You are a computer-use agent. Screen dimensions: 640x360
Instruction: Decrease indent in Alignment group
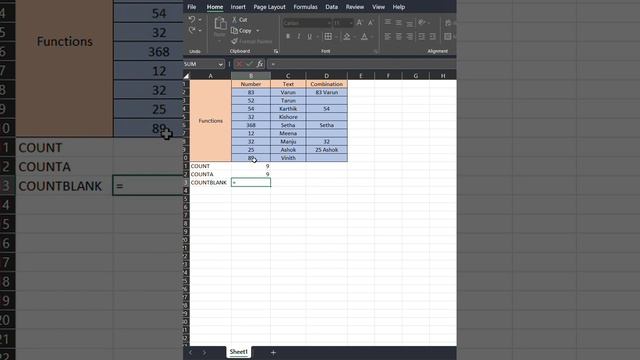click(x=422, y=37)
